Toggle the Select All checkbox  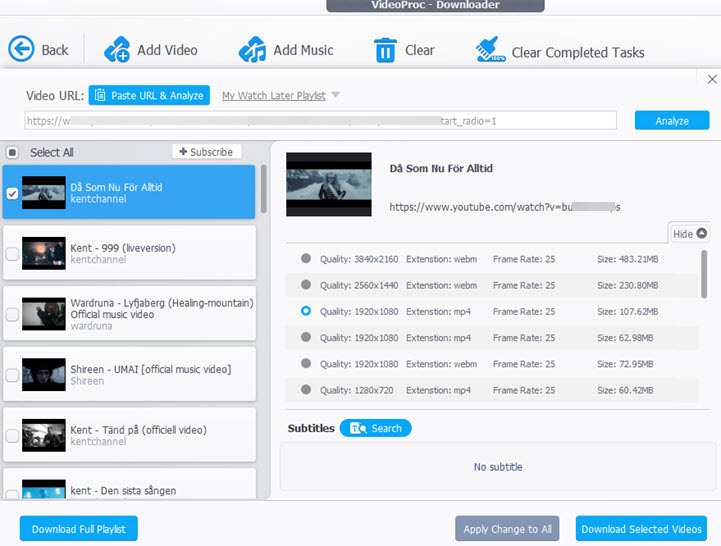coord(13,153)
